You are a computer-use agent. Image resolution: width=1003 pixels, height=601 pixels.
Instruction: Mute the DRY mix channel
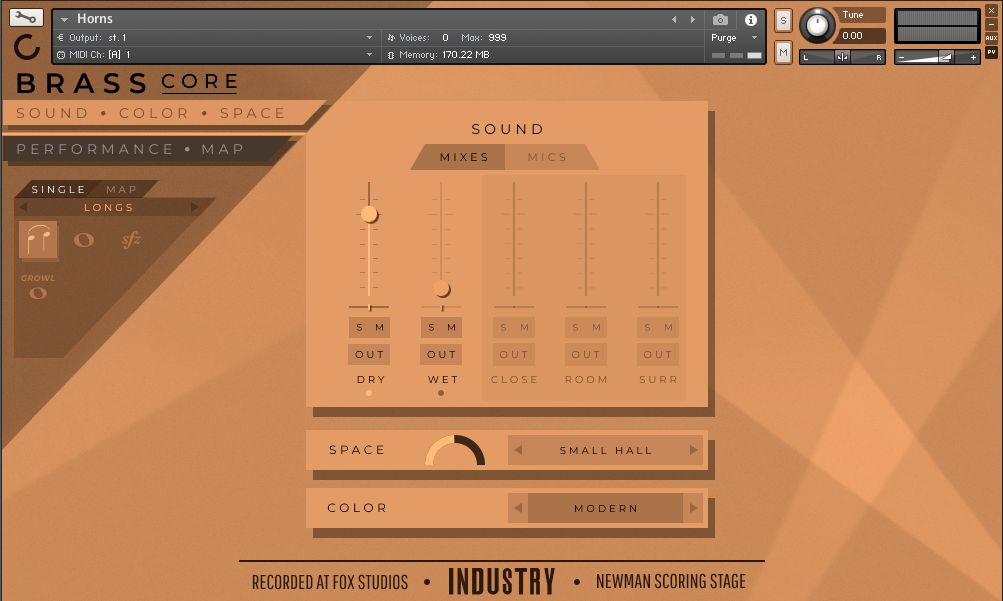click(x=379, y=327)
